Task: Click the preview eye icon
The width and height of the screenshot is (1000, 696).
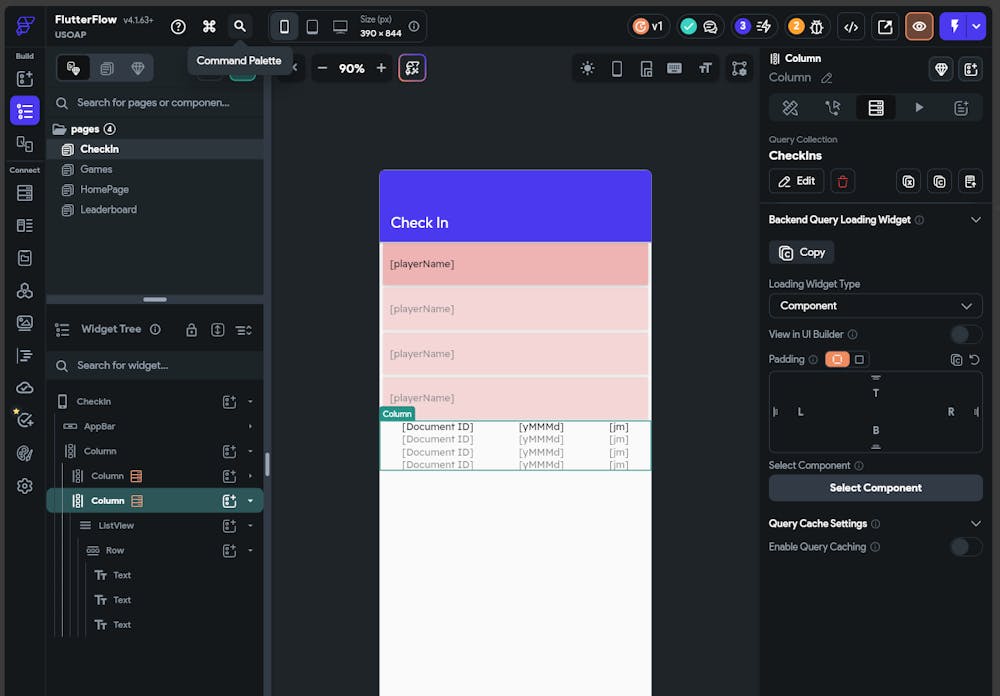Action: point(919,26)
